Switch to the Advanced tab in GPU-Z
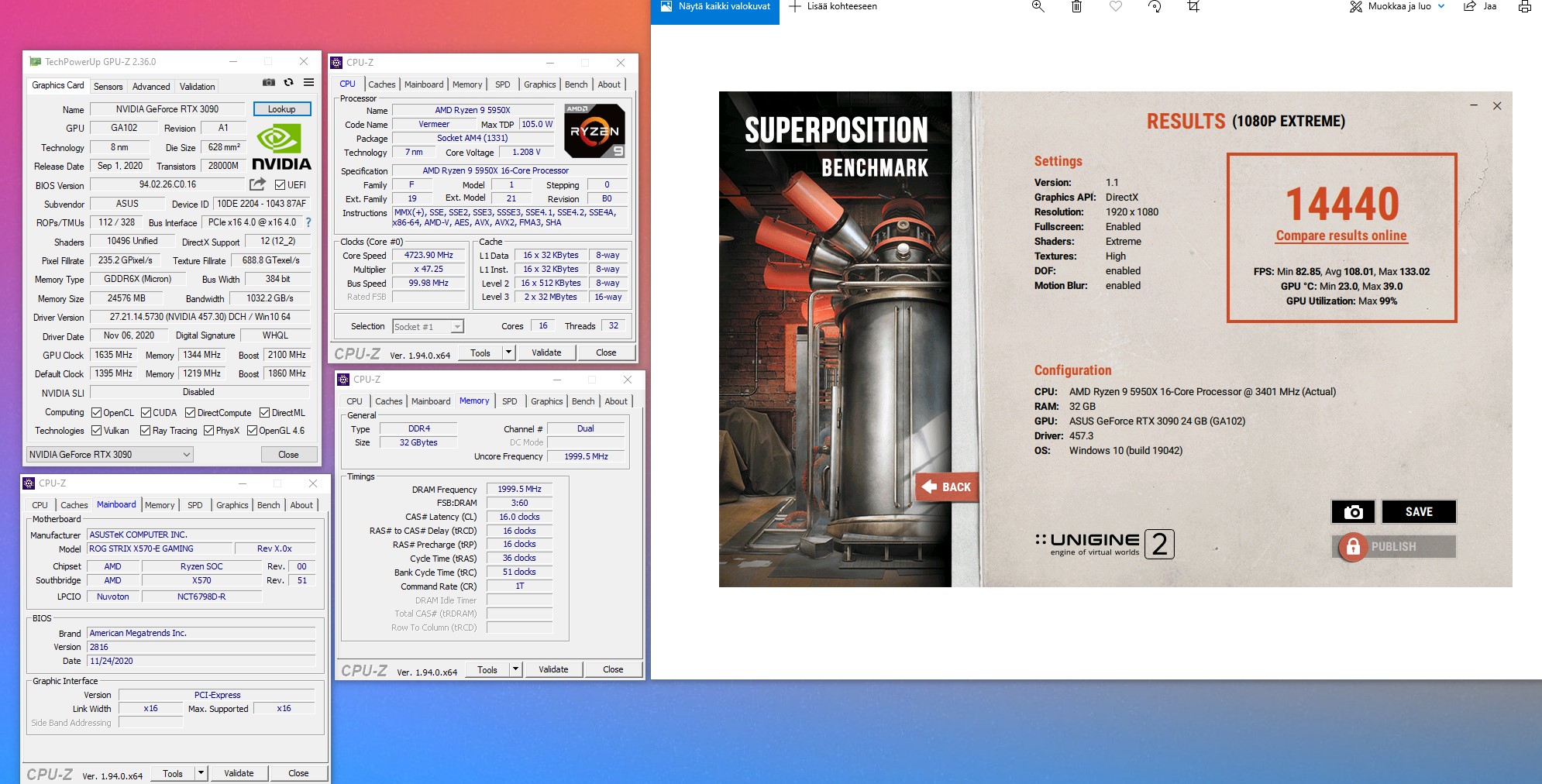 (151, 87)
